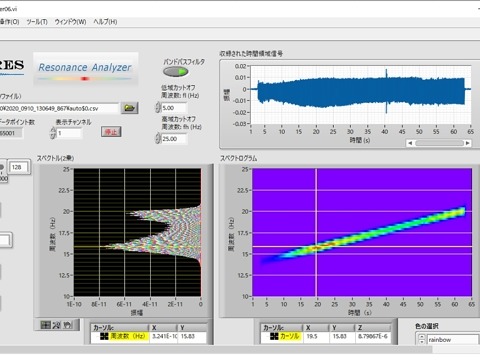Click the spectrogram cursor crosshair icon for カーソル
The height and width of the screenshot is (360, 480).
pyautogui.click(x=274, y=336)
